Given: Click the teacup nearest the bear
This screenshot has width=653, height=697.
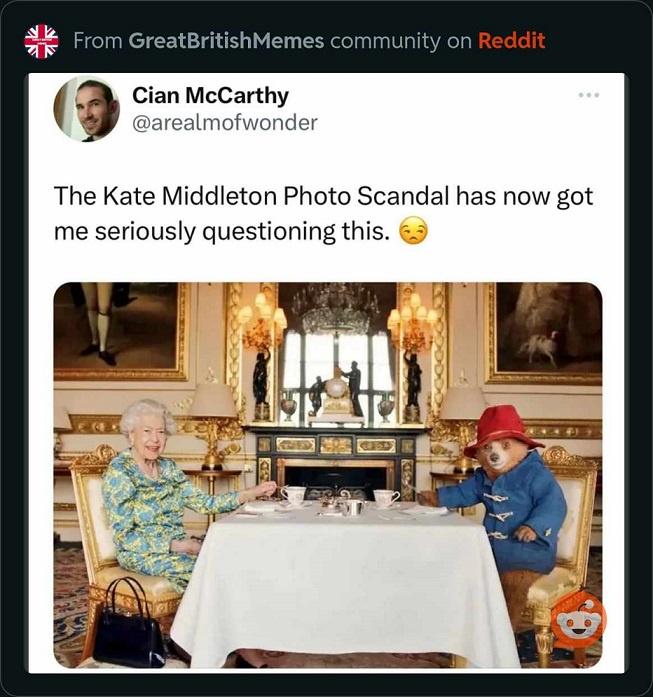Looking at the screenshot, I should coord(386,496).
